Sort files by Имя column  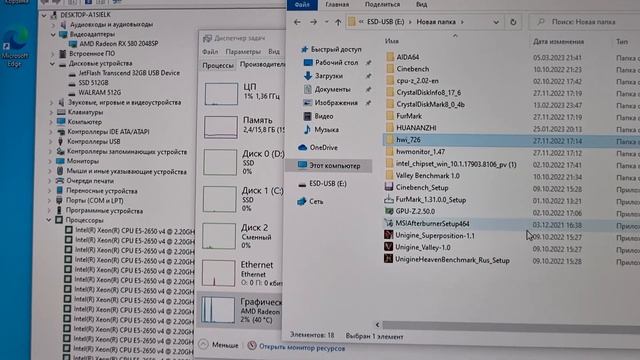pos(392,41)
